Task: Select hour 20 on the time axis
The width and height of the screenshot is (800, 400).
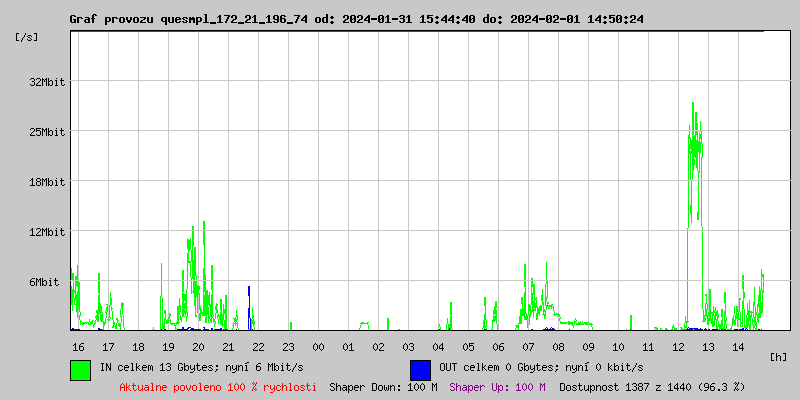Action: [198, 346]
